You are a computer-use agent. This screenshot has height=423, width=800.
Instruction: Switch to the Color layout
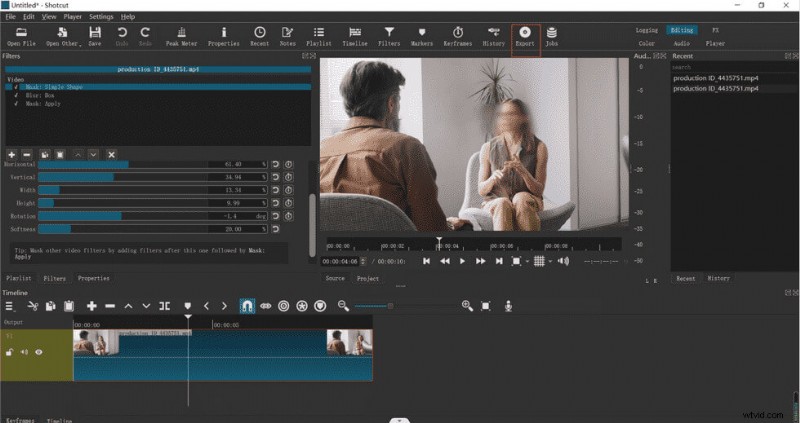[646, 44]
